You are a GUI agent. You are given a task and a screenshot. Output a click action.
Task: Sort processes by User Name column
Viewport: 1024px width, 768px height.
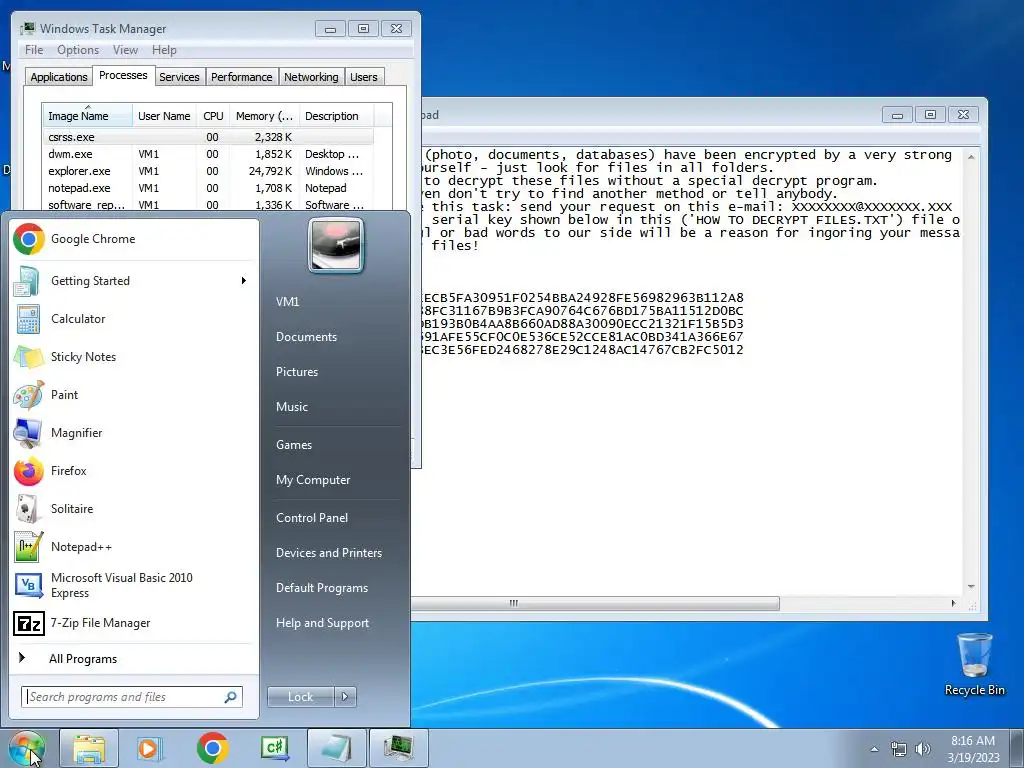pyautogui.click(x=164, y=116)
